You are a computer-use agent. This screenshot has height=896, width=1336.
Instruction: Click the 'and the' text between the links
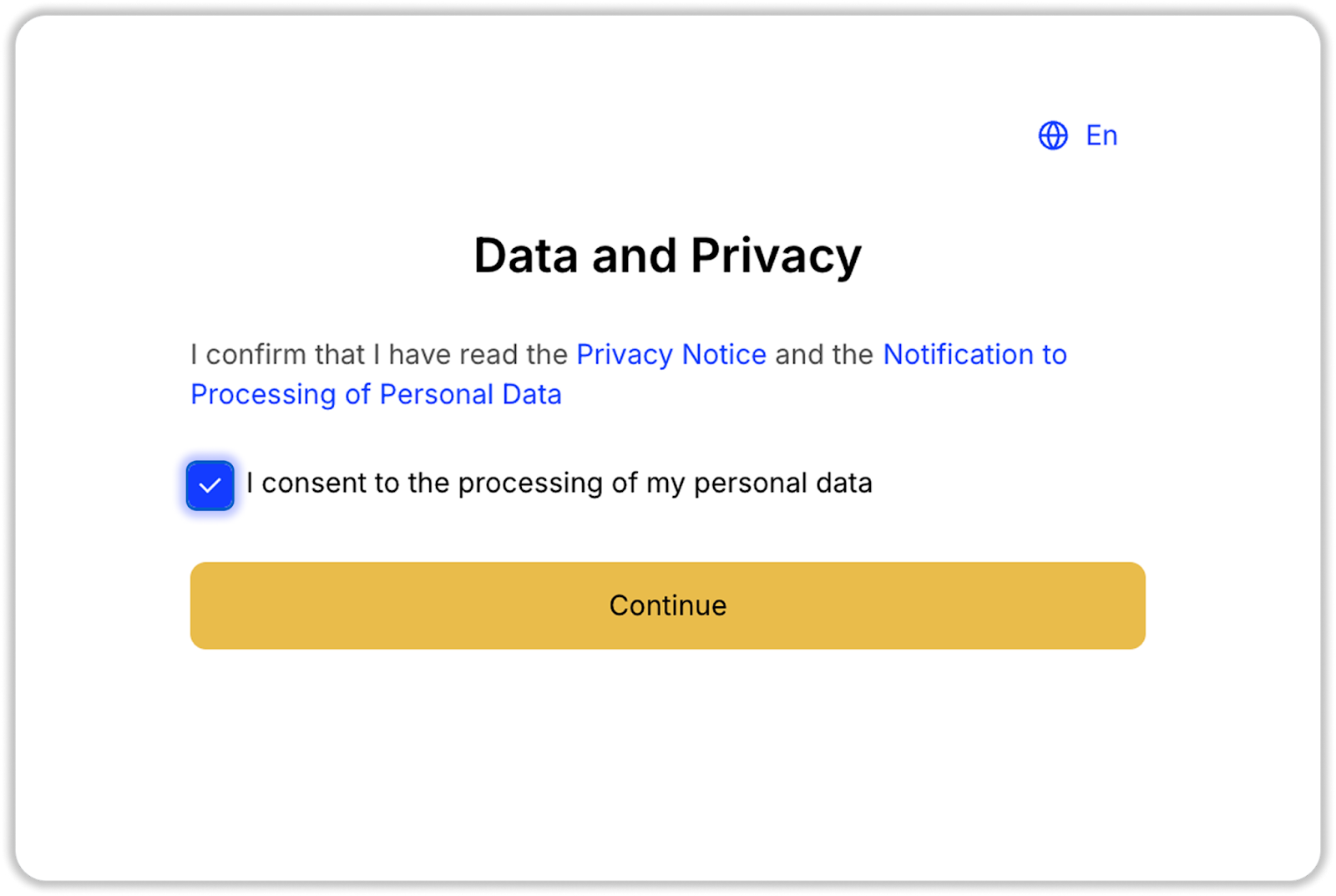pos(823,355)
